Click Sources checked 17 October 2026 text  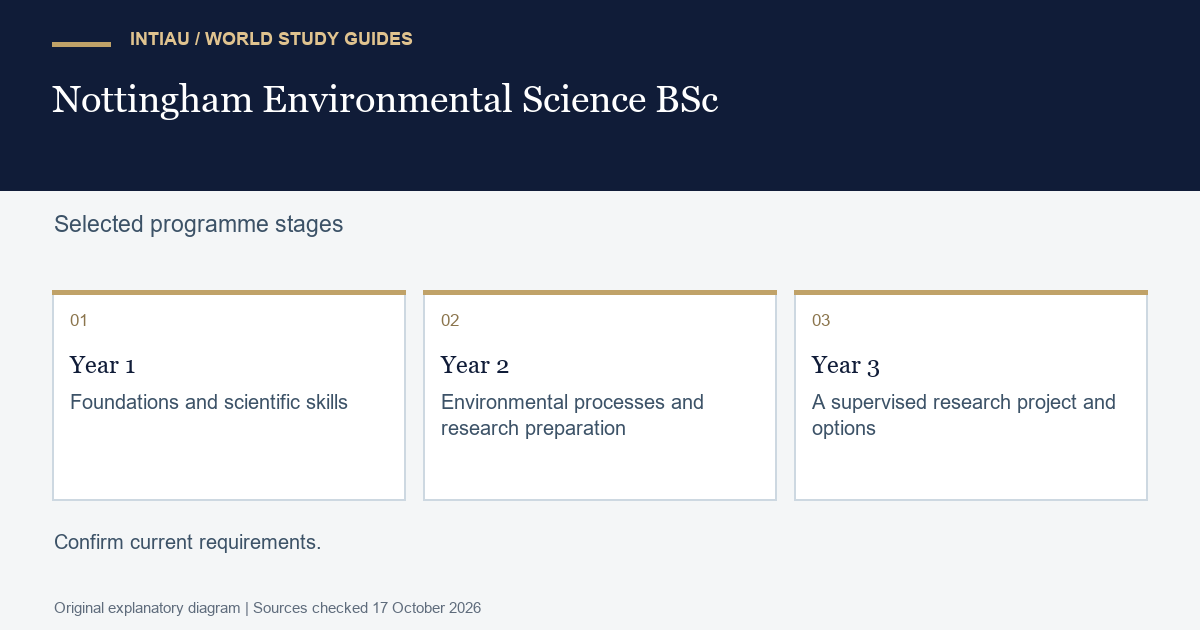point(367,608)
